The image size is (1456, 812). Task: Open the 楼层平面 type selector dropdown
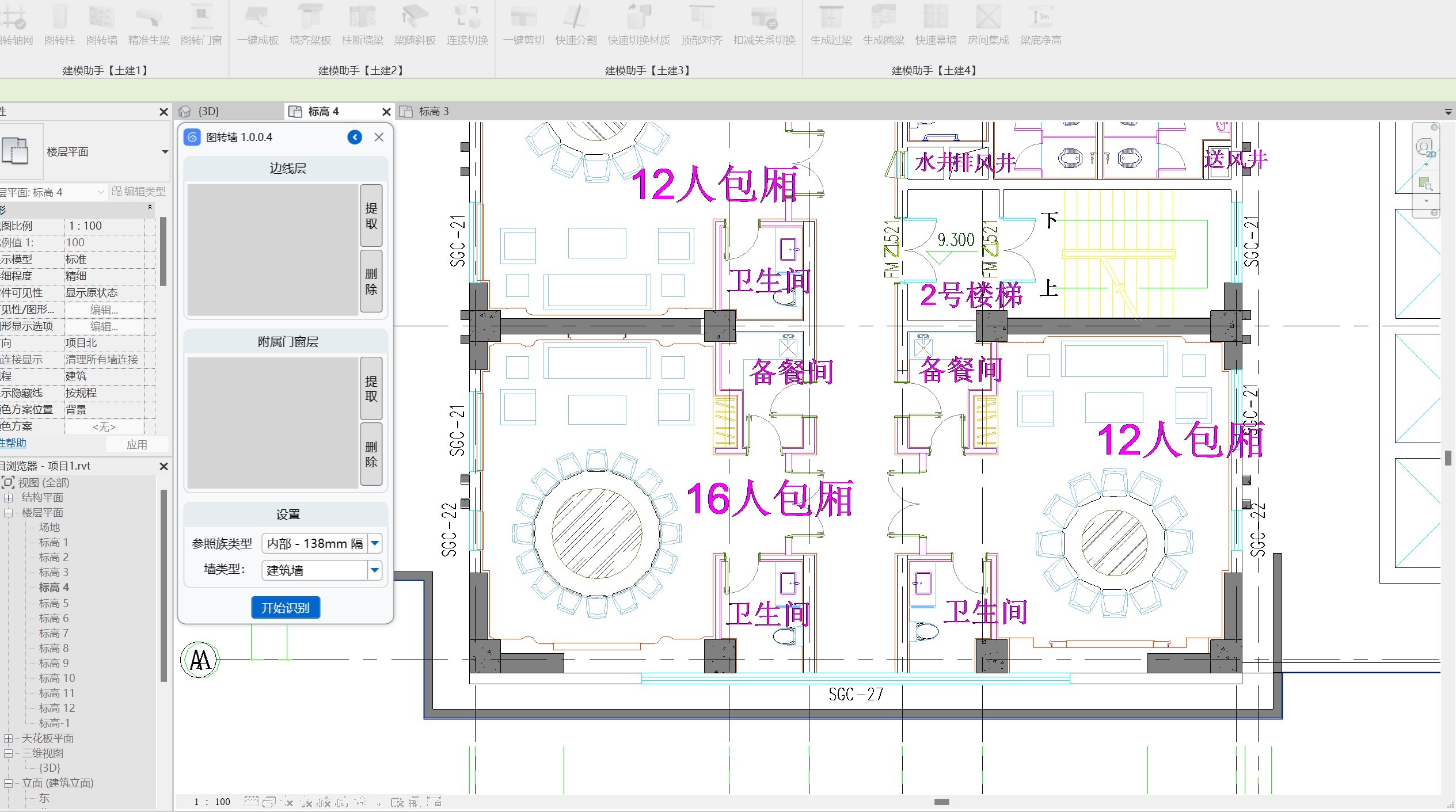tap(165, 152)
